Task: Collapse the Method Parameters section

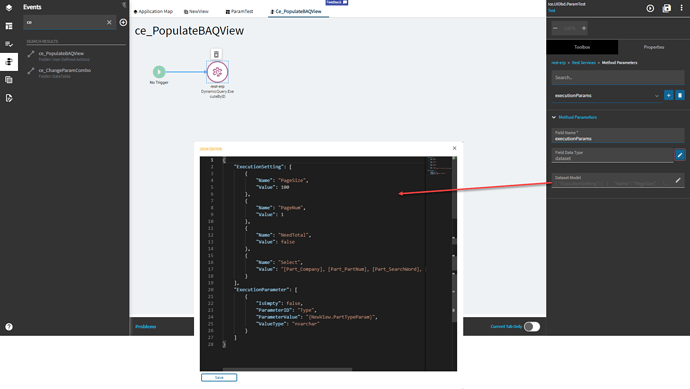Action: point(554,117)
